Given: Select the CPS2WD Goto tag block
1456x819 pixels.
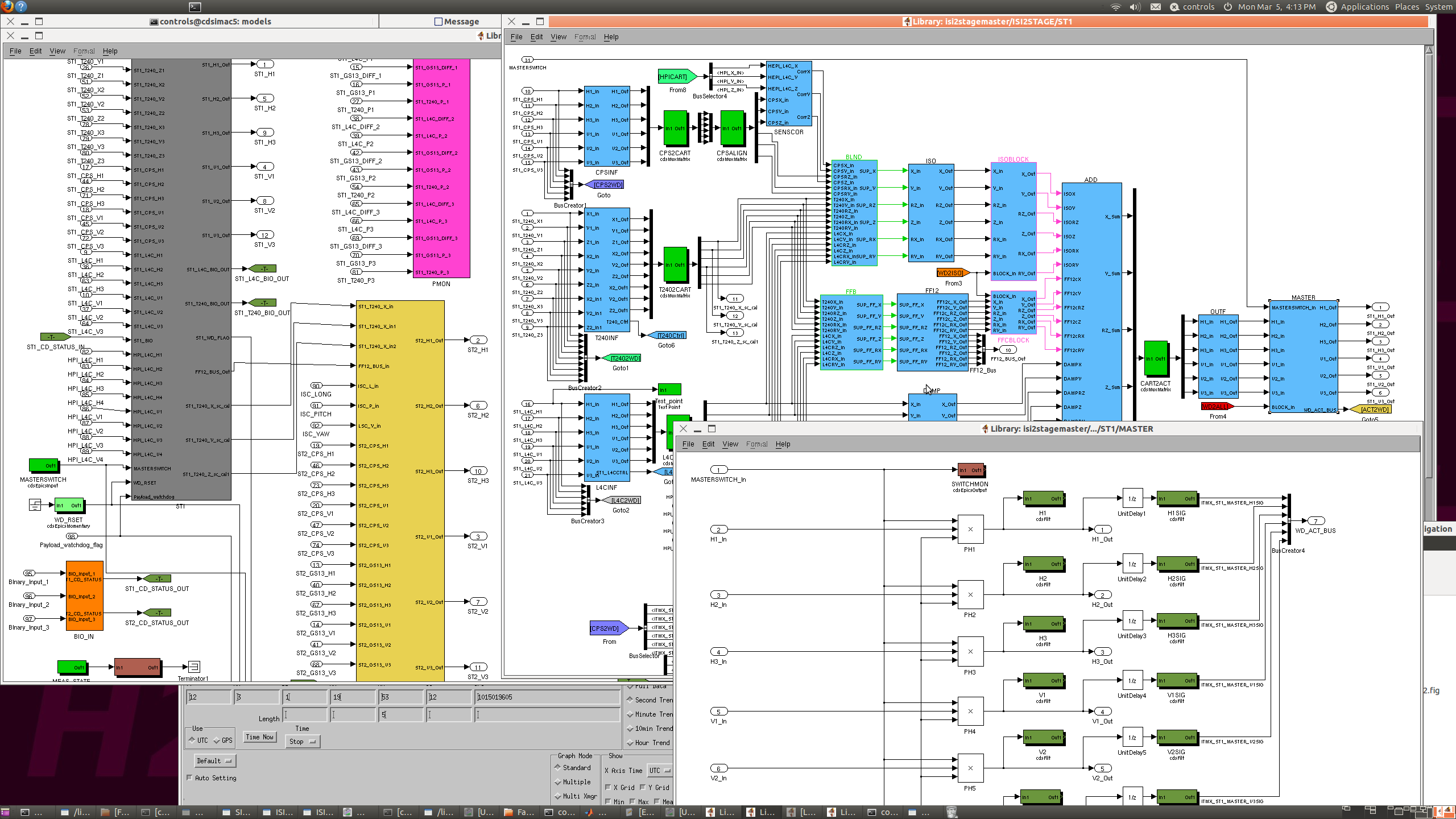Looking at the screenshot, I should point(604,185).
